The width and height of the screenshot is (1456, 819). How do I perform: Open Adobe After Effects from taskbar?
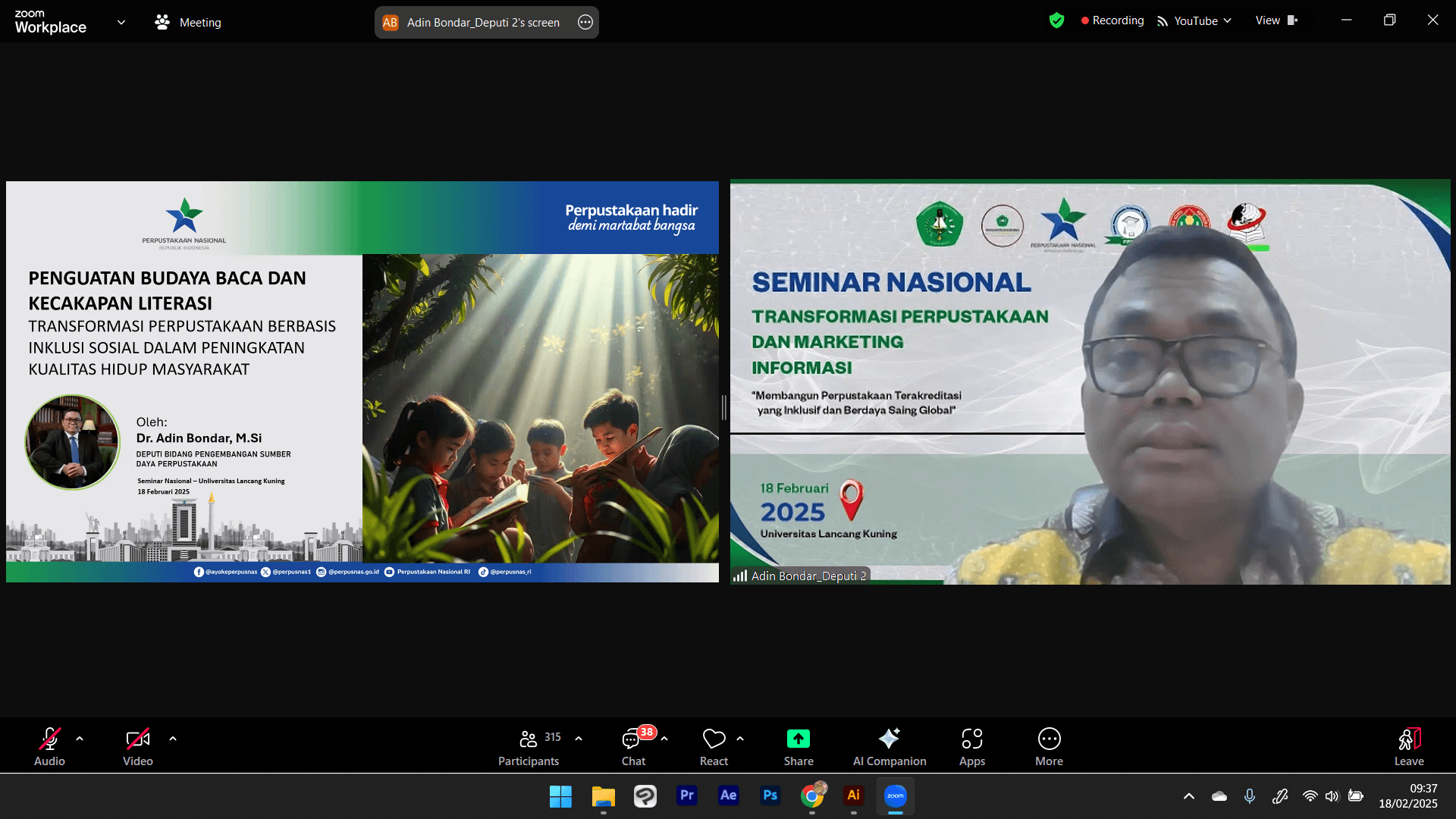728,795
